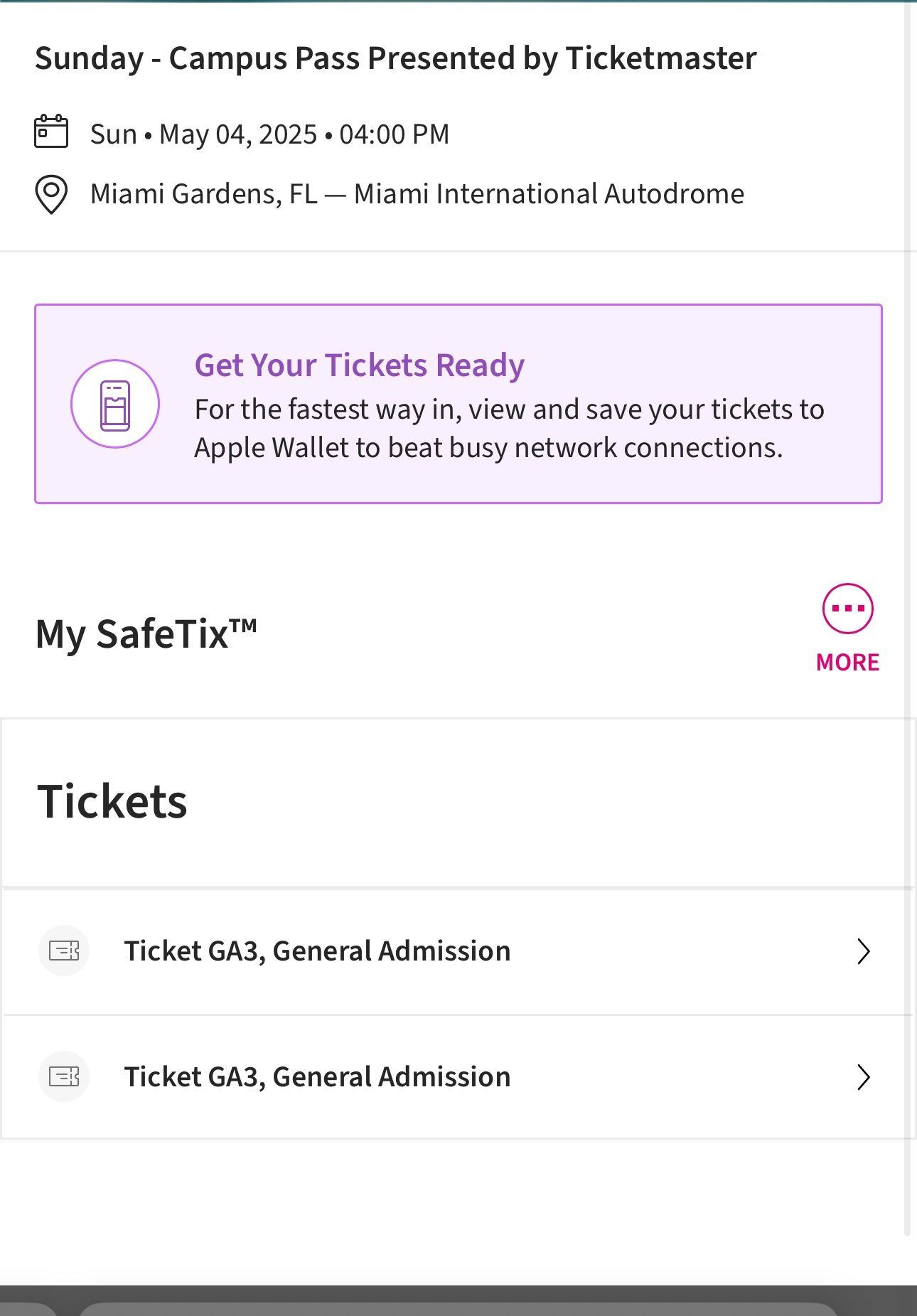
Task: Click the Sun May 04, 2025 date text
Action: tap(269, 134)
